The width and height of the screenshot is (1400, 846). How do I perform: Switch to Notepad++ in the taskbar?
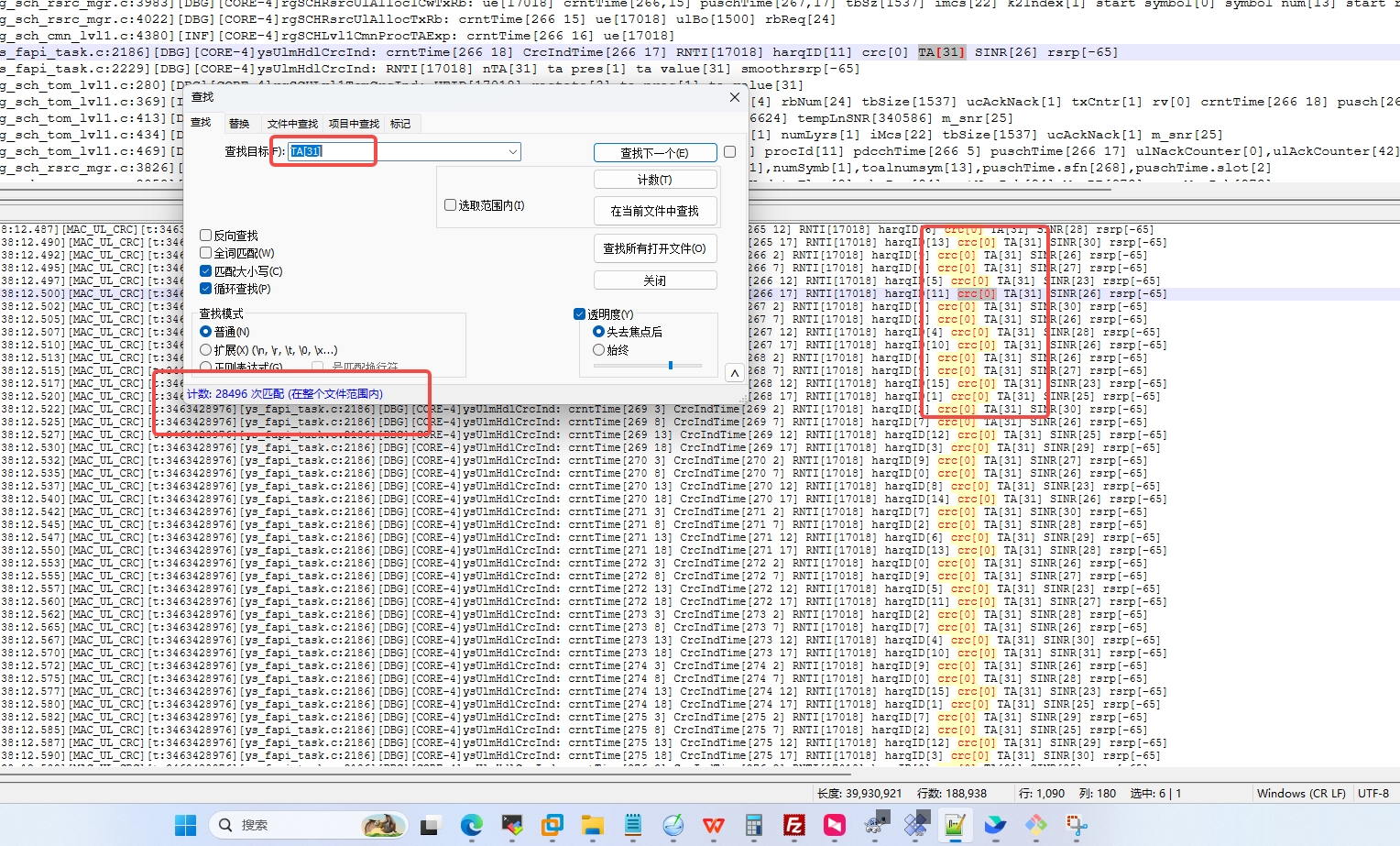click(955, 826)
